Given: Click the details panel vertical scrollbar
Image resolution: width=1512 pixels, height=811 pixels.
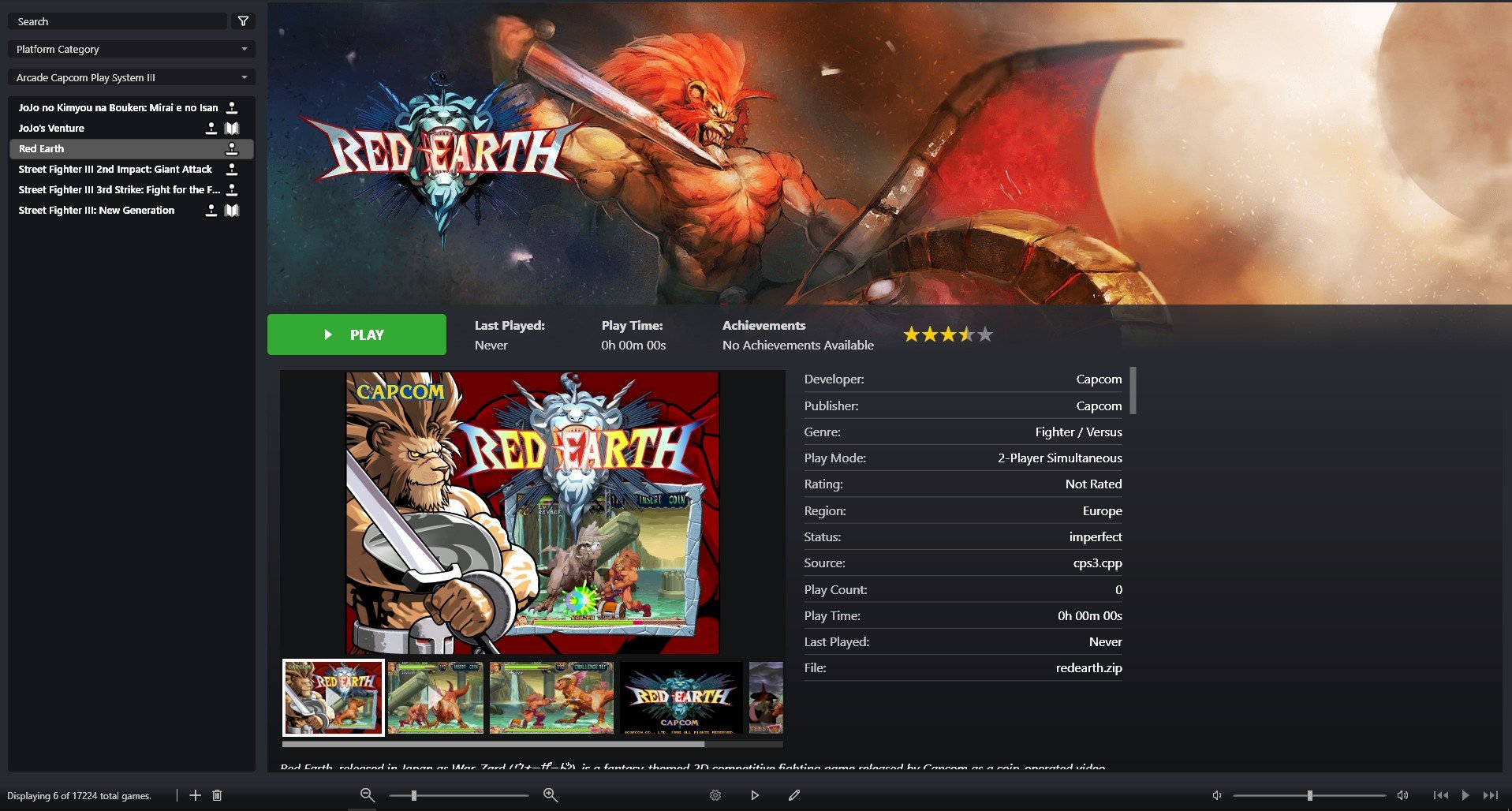Looking at the screenshot, I should pos(1133,391).
